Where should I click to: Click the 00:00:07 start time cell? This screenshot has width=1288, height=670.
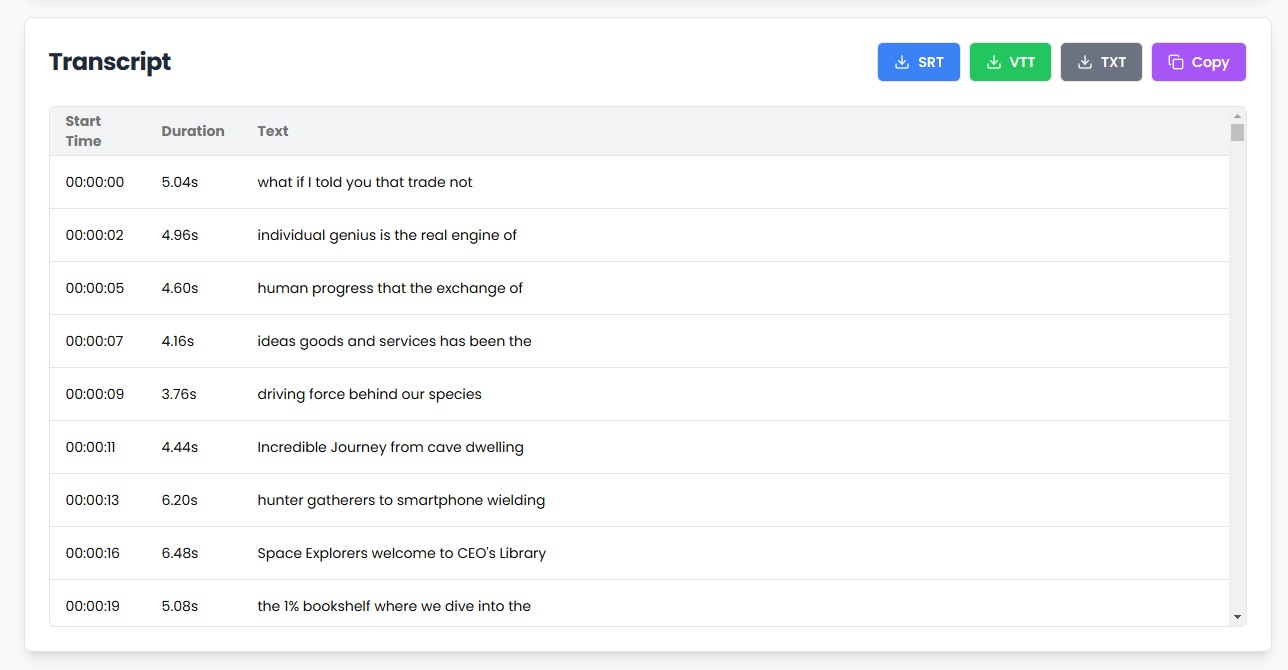pyautogui.click(x=95, y=341)
